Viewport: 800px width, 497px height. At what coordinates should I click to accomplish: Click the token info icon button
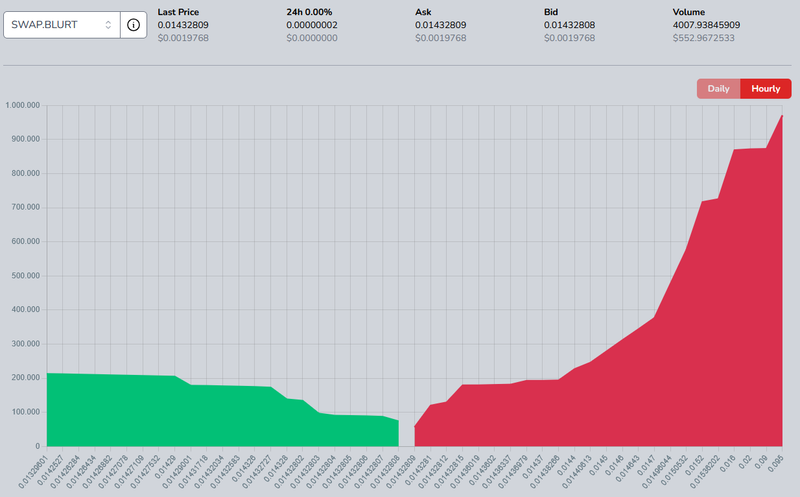[x=132, y=25]
